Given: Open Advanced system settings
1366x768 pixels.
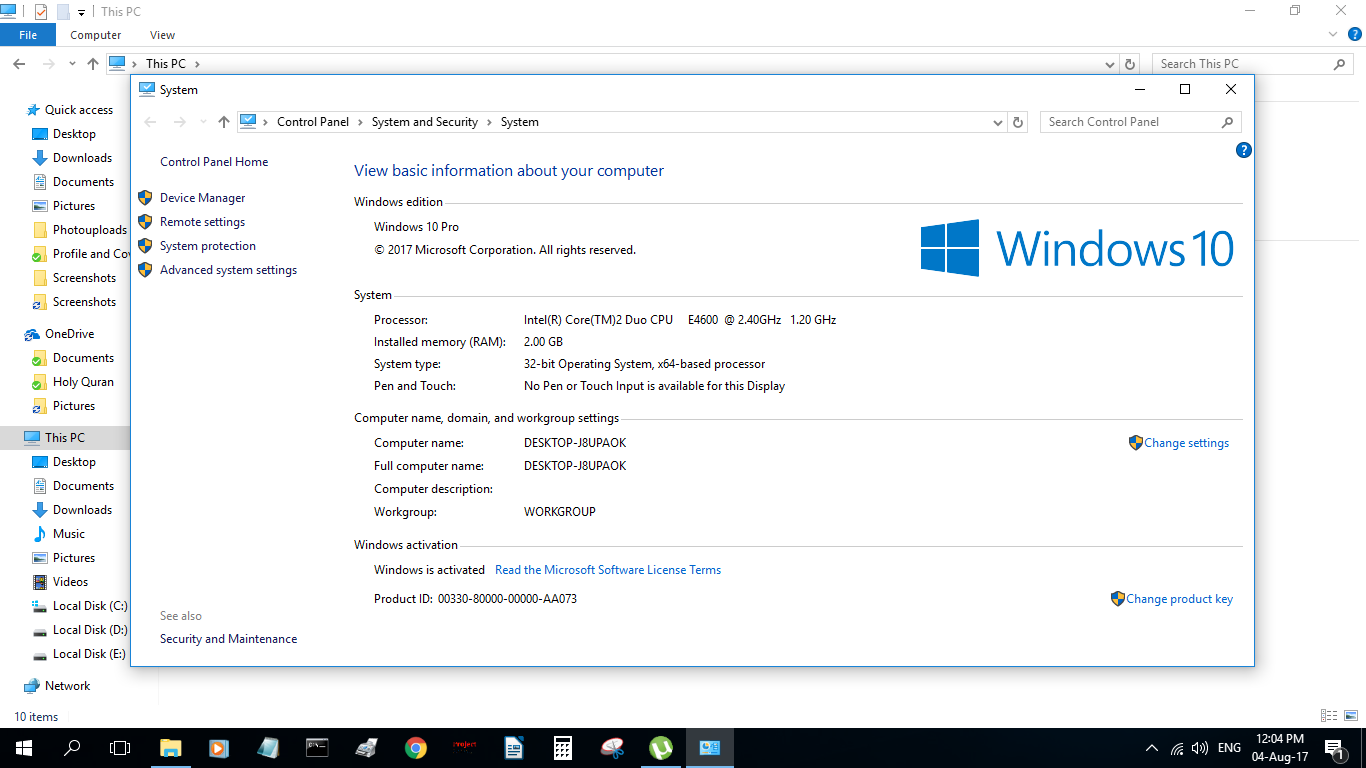Looking at the screenshot, I should 228,270.
